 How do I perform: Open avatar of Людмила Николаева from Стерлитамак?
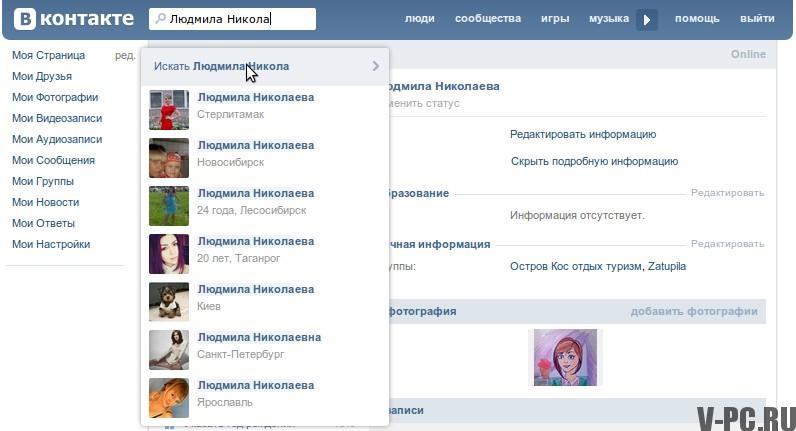pyautogui.click(x=169, y=110)
